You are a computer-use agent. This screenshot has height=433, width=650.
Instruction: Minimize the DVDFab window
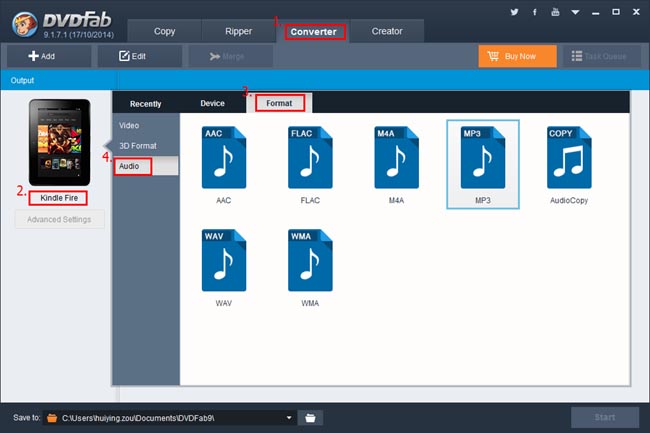pos(596,12)
